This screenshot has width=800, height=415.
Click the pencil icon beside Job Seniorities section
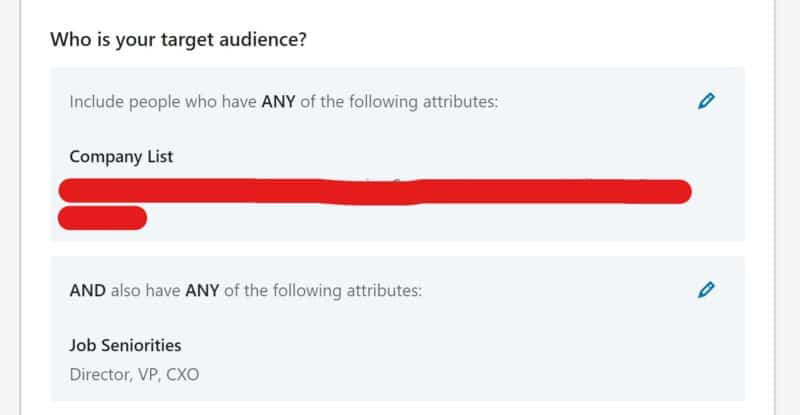[x=707, y=290]
